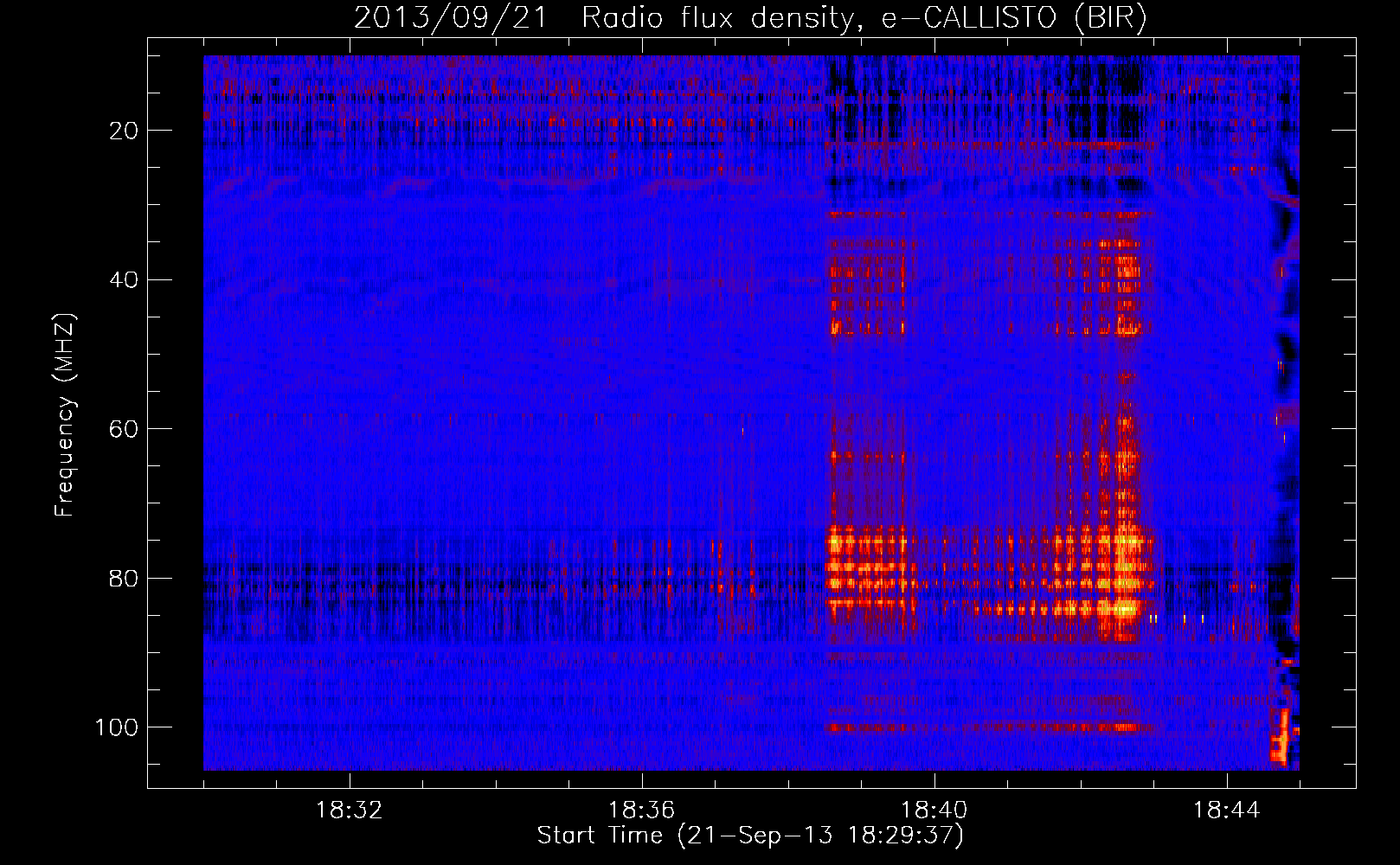Click the 20 MHz frequency tick label

(125, 131)
